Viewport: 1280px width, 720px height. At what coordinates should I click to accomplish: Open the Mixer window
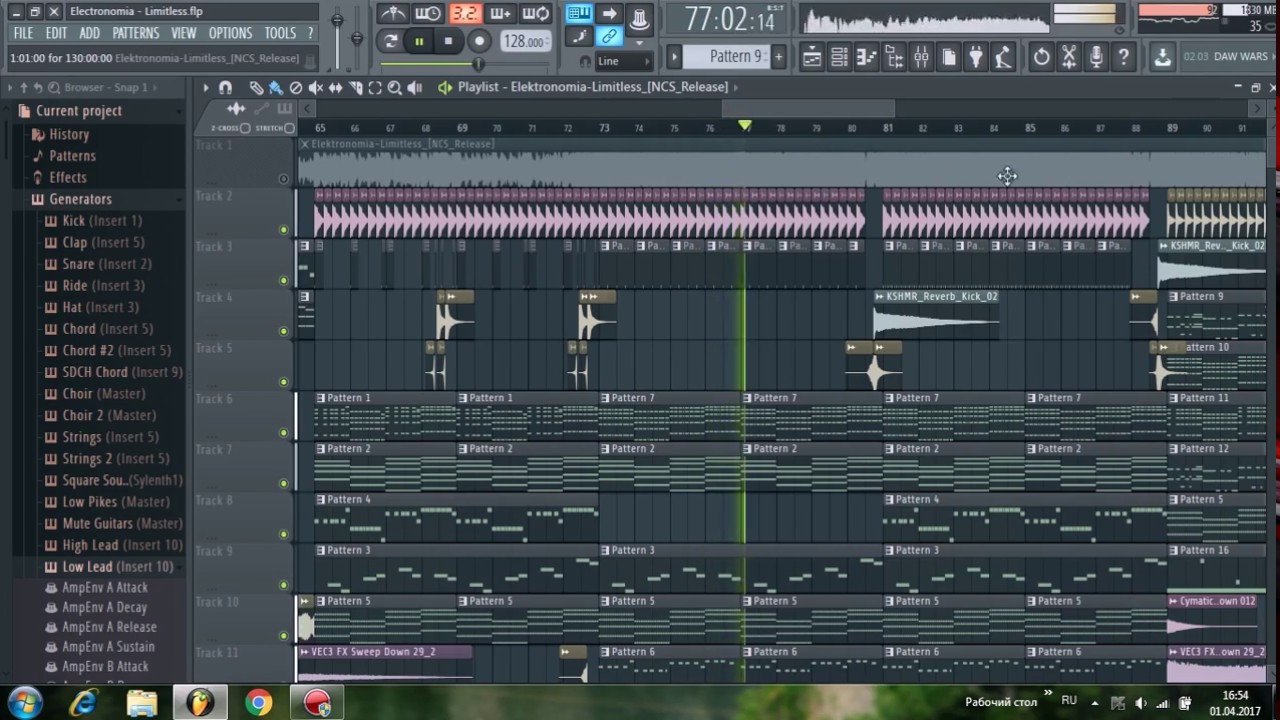click(x=922, y=57)
